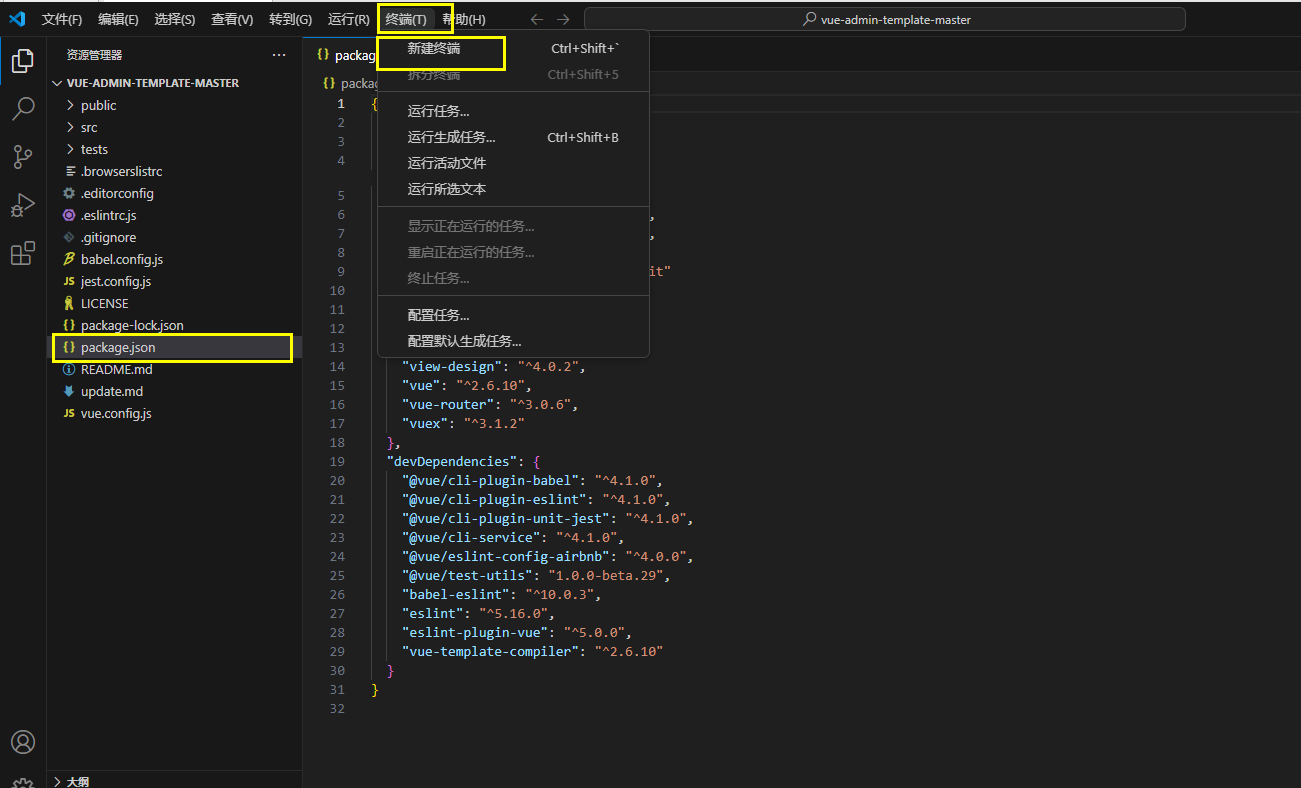Open jest.config.js in the file tree
Image resolution: width=1301 pixels, height=788 pixels.
174,281
